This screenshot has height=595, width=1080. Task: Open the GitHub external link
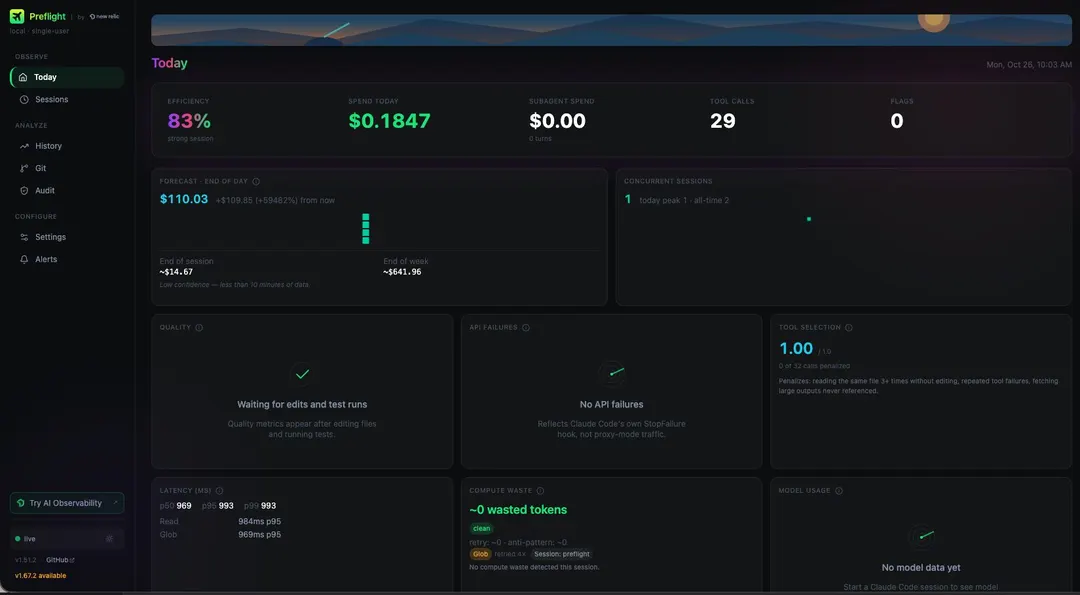[x=61, y=560]
